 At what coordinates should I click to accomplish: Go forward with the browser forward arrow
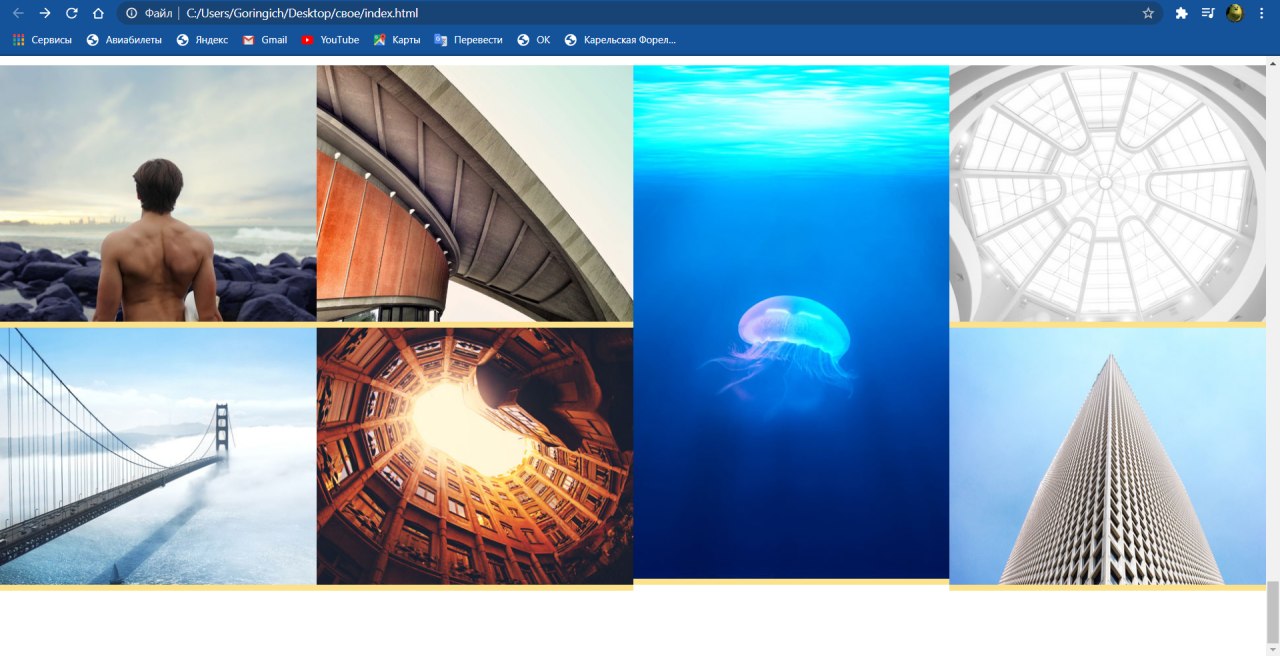[45, 13]
